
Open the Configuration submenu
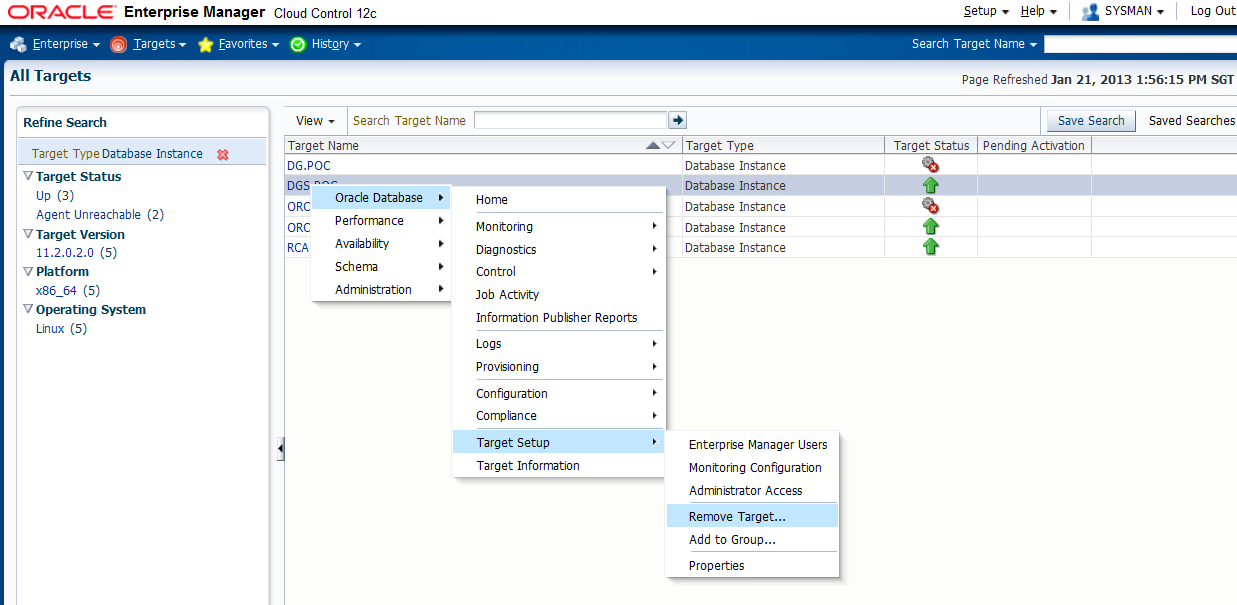pos(559,394)
